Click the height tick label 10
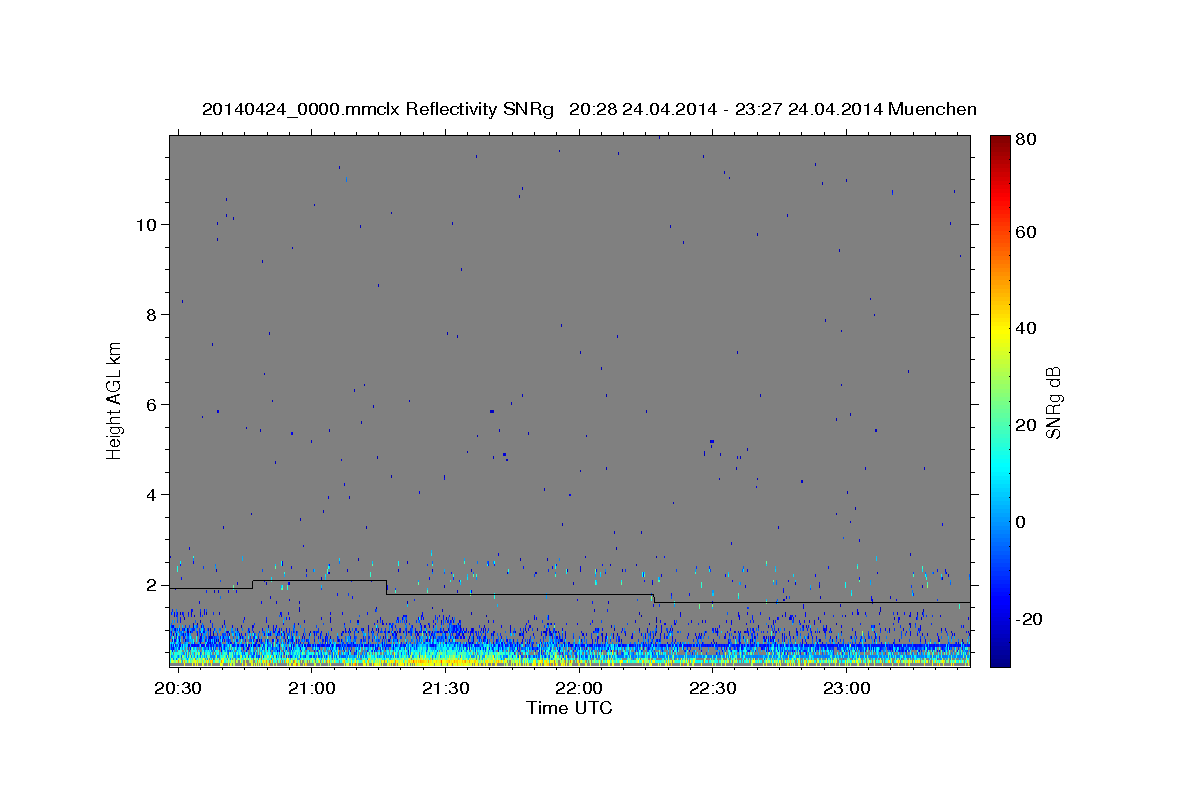1200x800 pixels. 147,225
